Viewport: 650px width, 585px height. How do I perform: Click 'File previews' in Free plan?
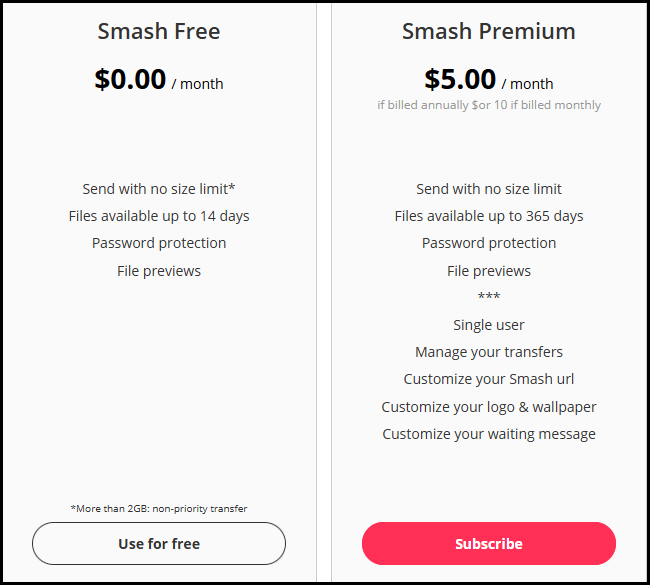tap(159, 271)
